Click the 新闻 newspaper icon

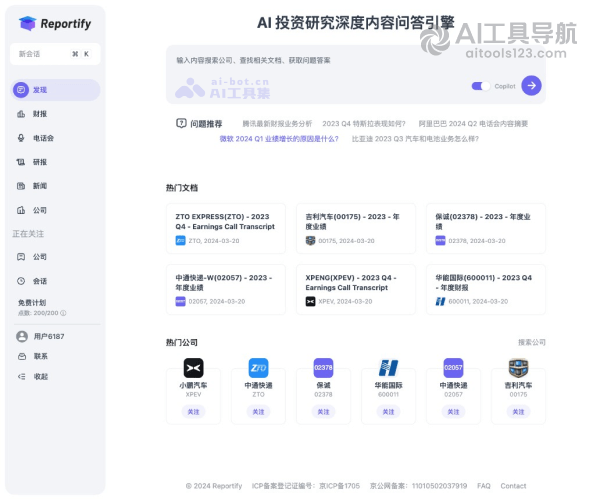(x=21, y=186)
